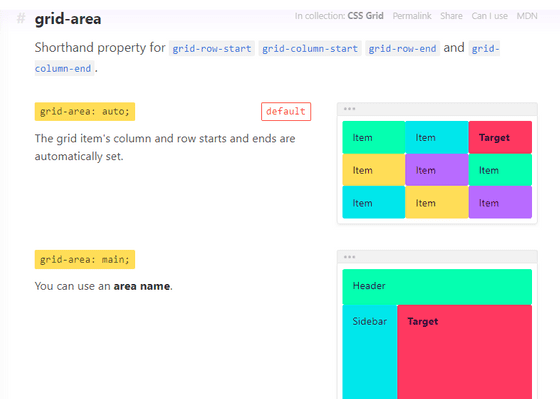Viewport: 560px width, 399px height.
Task: Copy the grid-area: main; code snippet
Action: [x=85, y=259]
